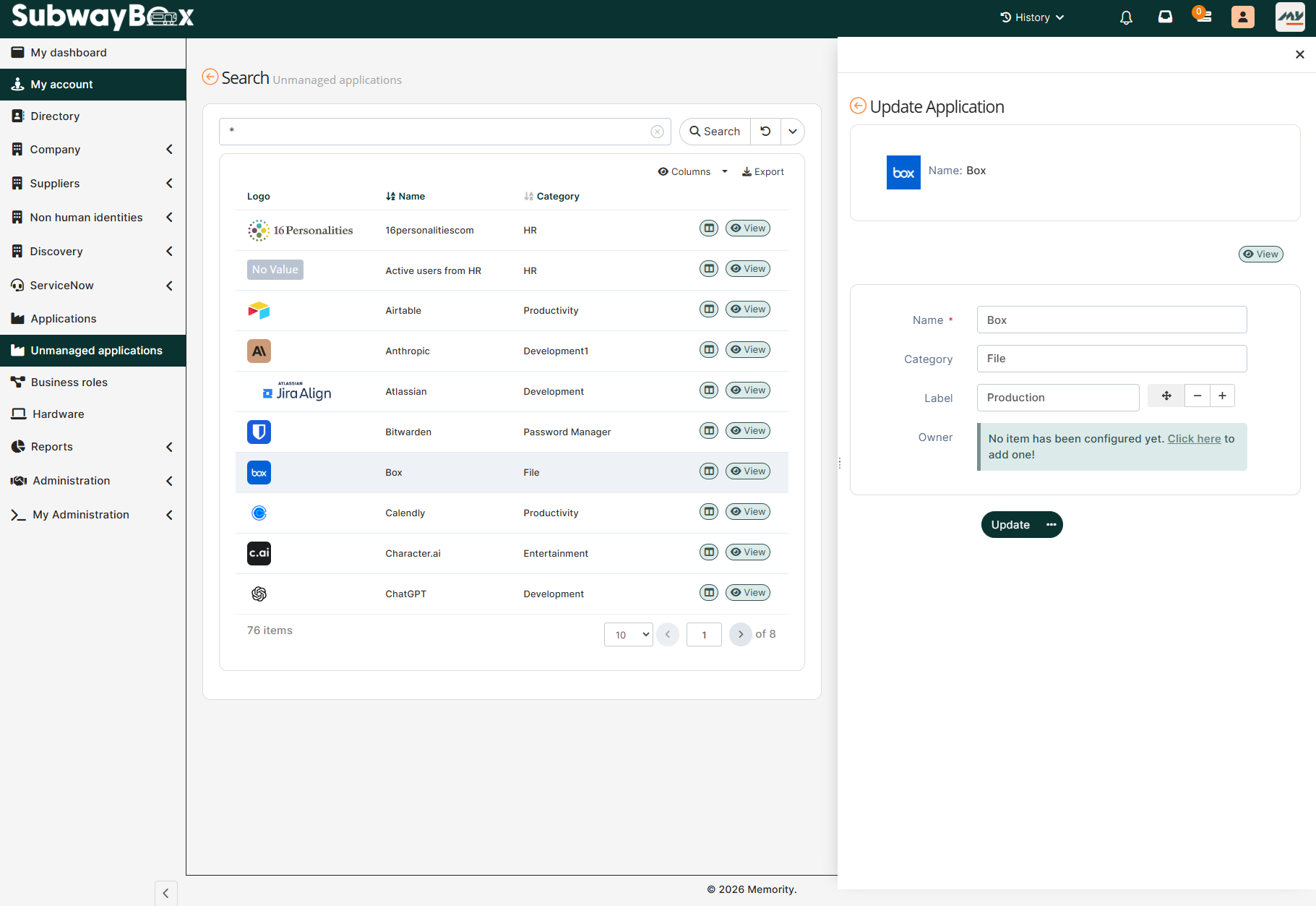Expand the Company sidebar menu
The height and width of the screenshot is (906, 1316).
click(93, 150)
